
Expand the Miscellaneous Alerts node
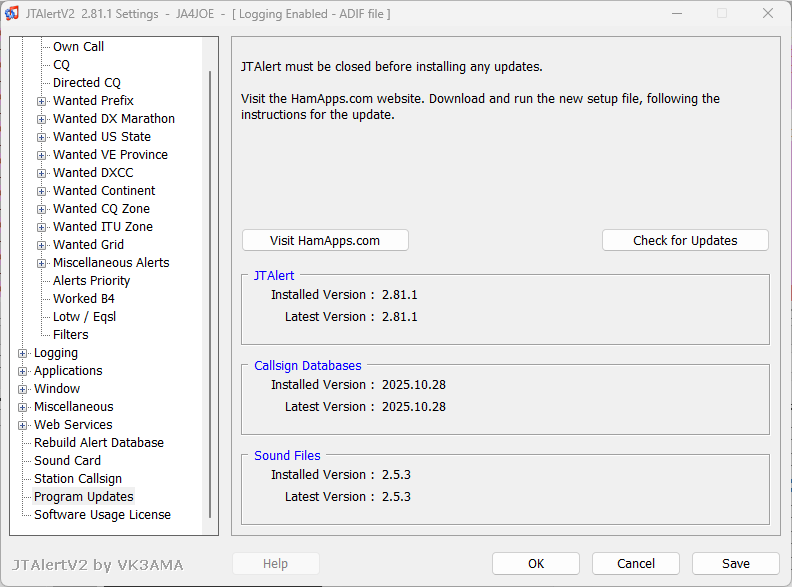click(x=41, y=263)
